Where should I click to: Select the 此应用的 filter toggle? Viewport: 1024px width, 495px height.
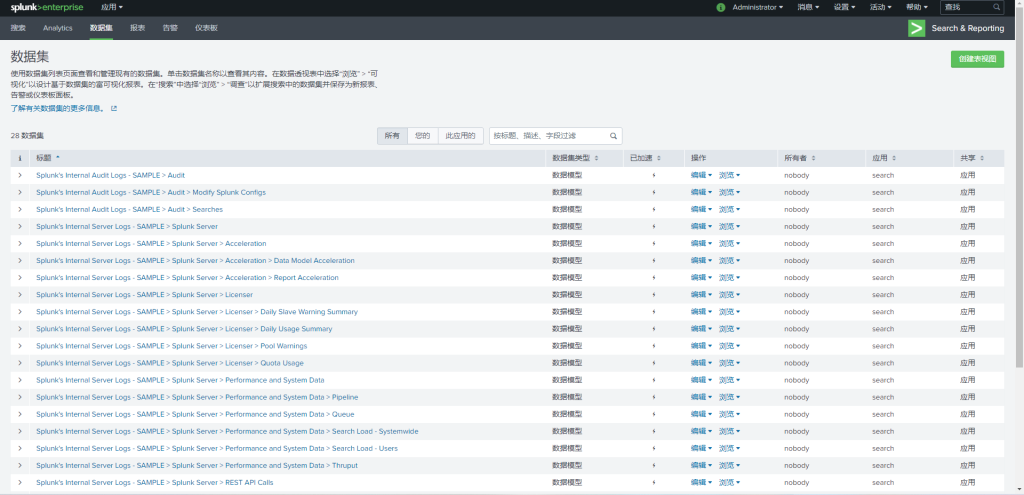pyautogui.click(x=460, y=136)
